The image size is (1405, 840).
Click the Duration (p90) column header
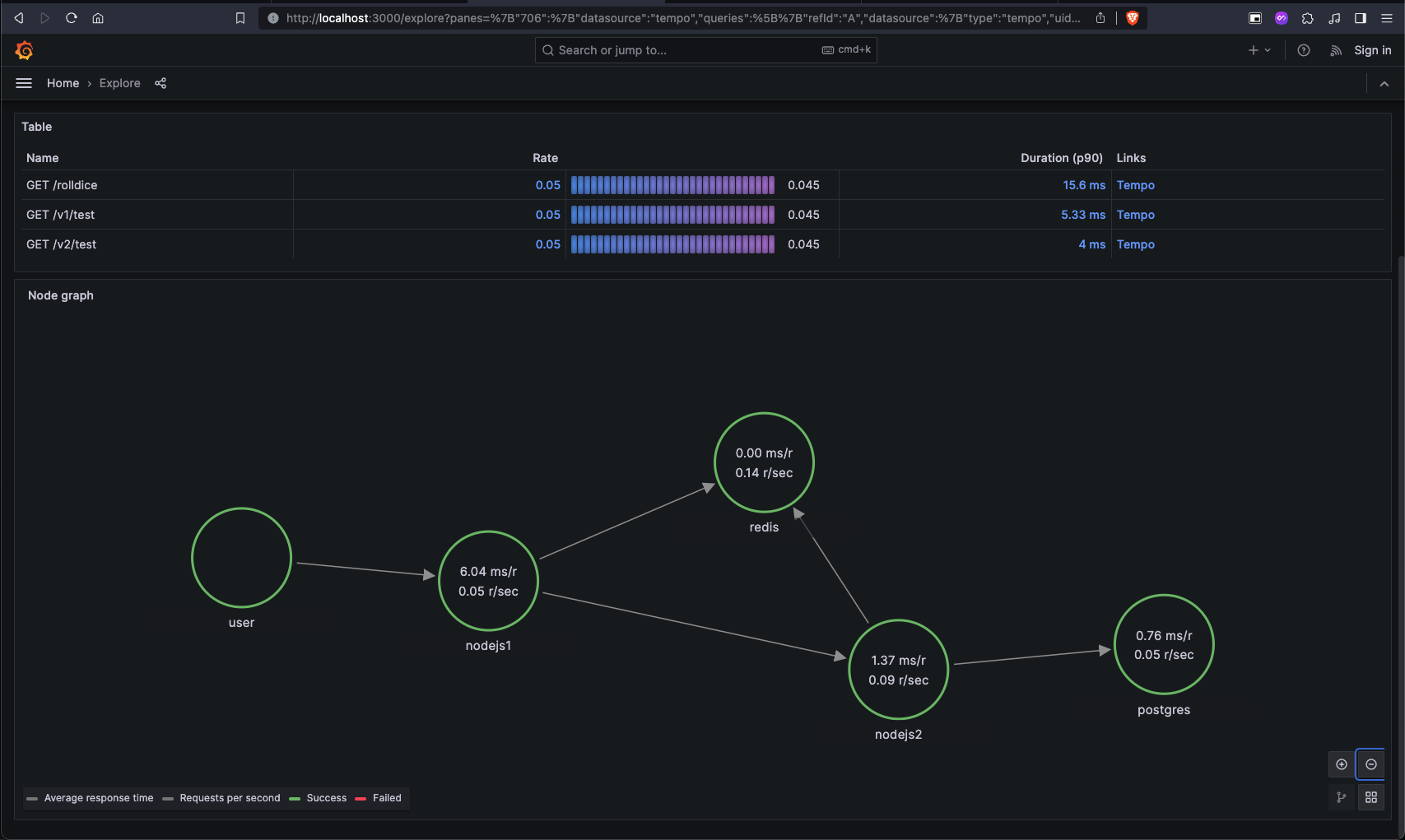coord(1062,158)
